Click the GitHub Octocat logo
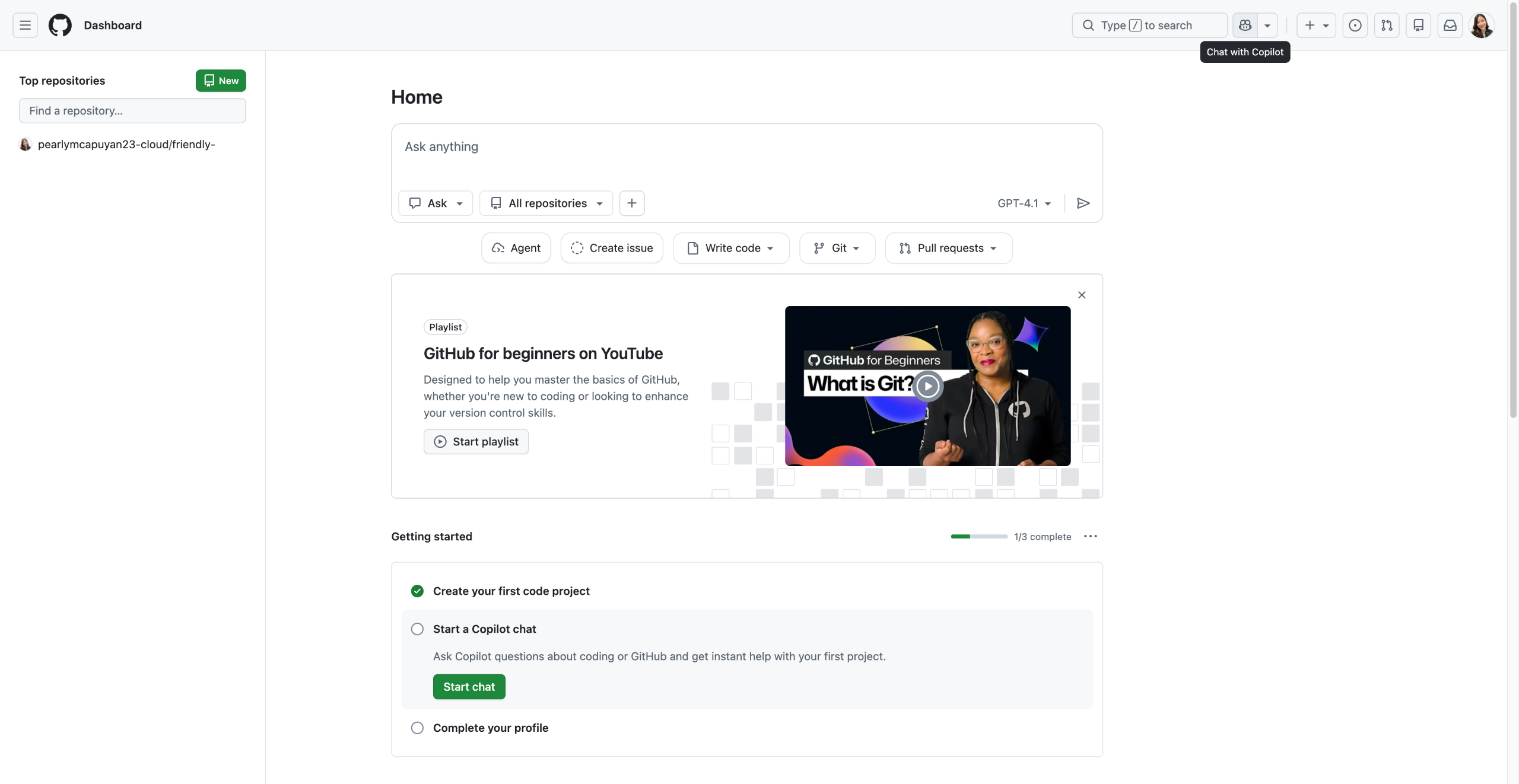This screenshot has height=784, width=1519. [60, 26]
